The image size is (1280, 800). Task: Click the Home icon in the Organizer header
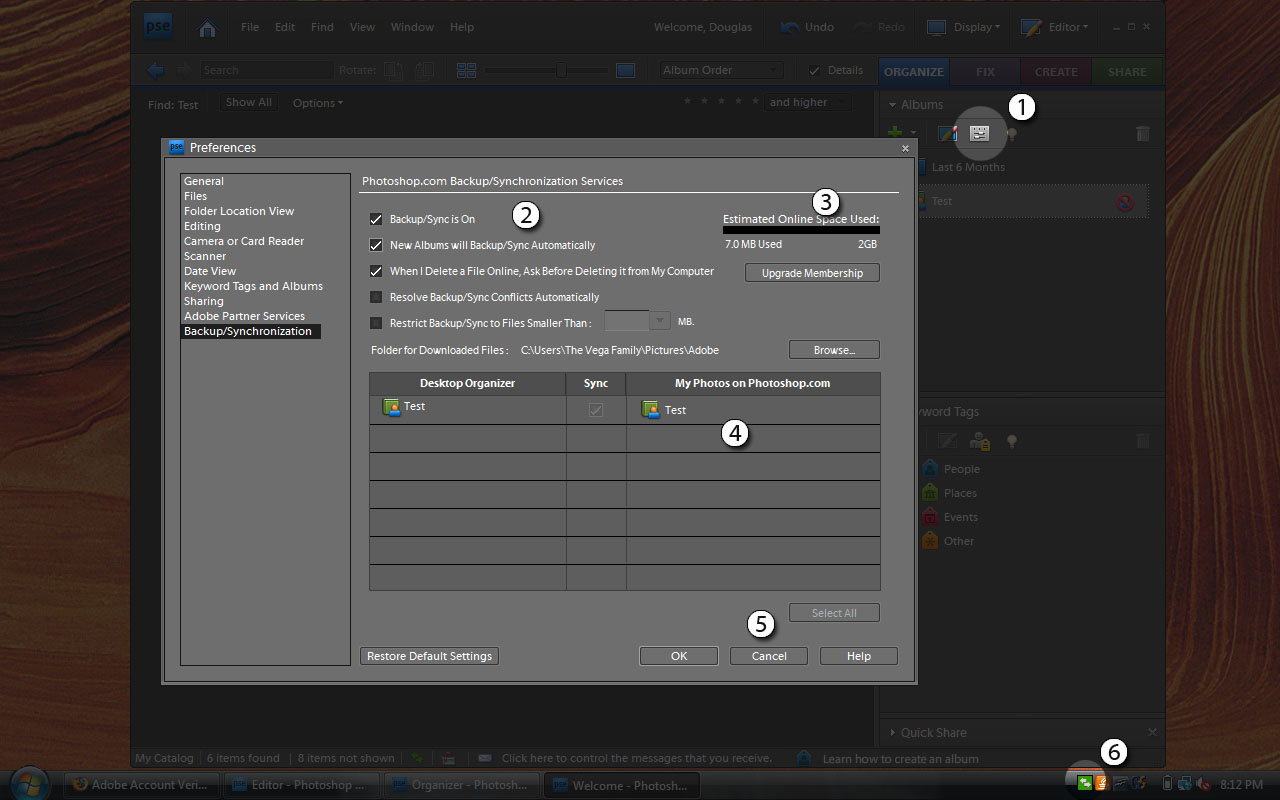pos(207,28)
